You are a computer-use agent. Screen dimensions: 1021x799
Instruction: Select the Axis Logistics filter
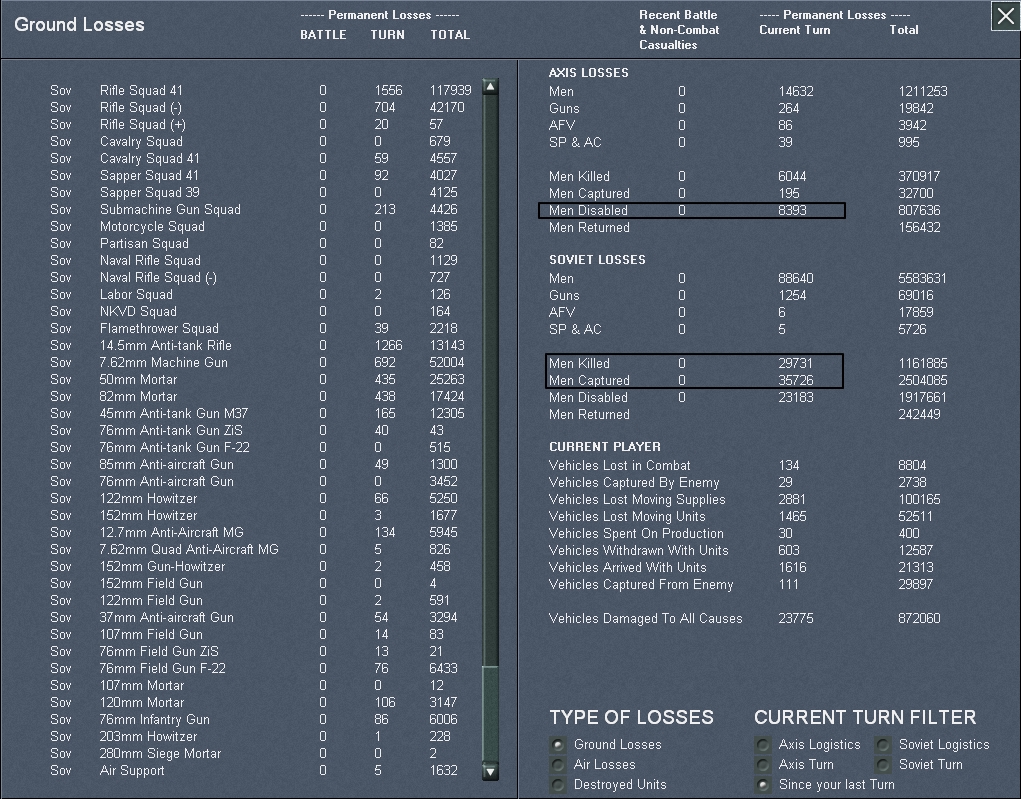pos(762,744)
